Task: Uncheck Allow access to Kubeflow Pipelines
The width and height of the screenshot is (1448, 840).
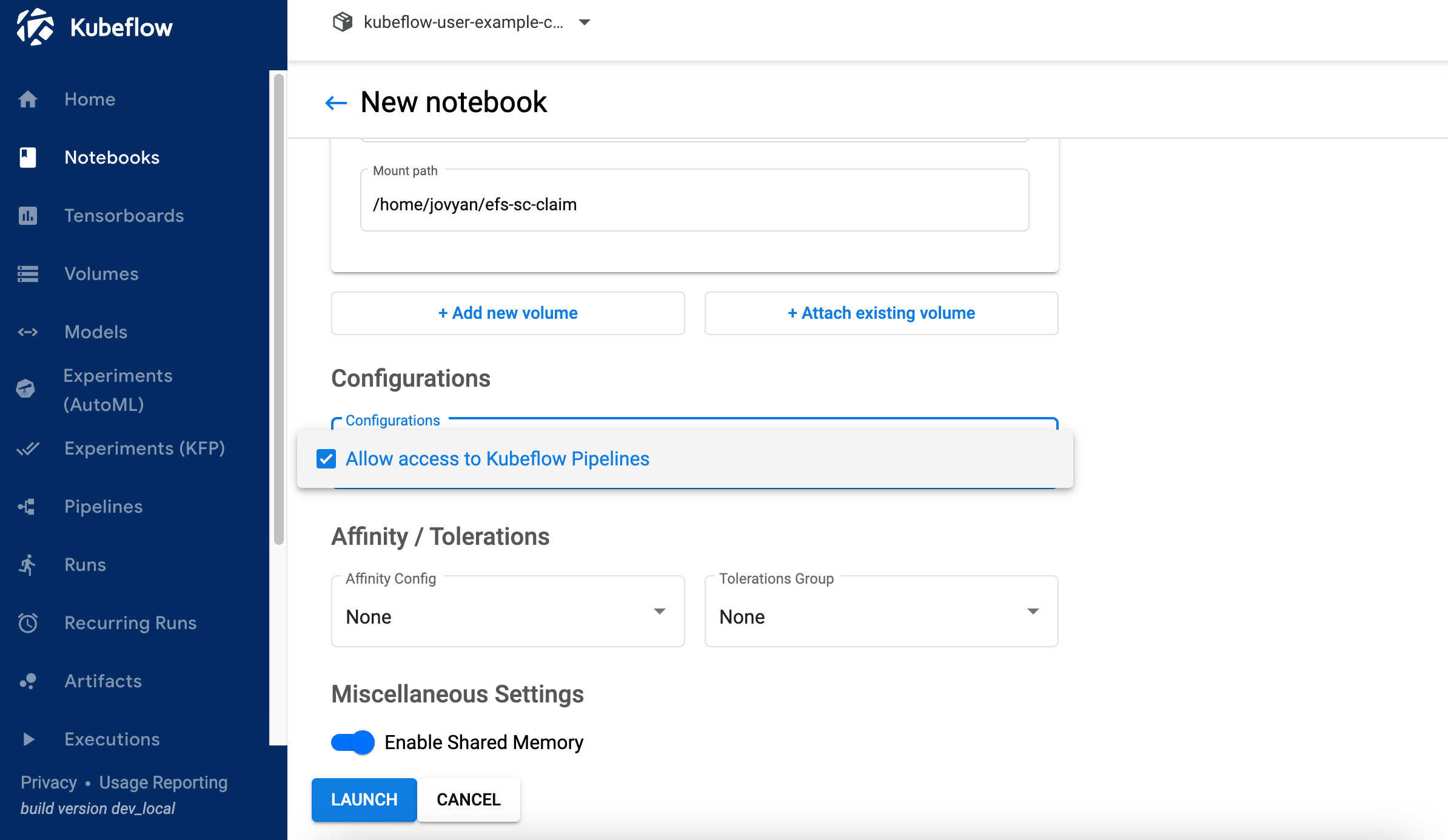Action: [326, 459]
